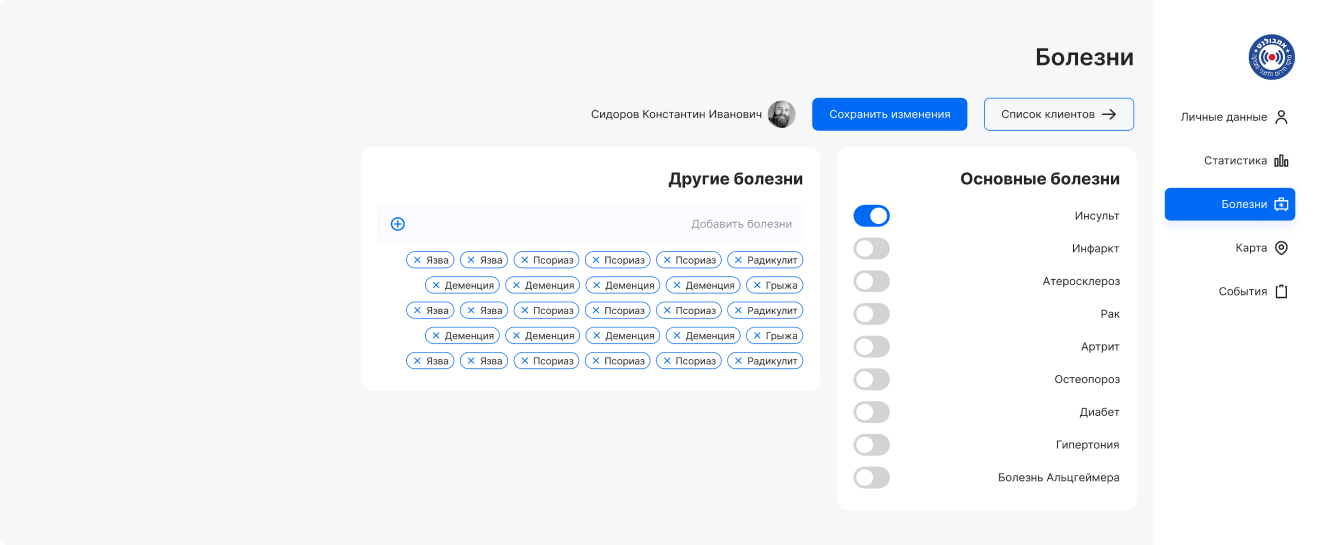1340x545 pixels.
Task: Enable the Диабет toggle
Action: 871,412
